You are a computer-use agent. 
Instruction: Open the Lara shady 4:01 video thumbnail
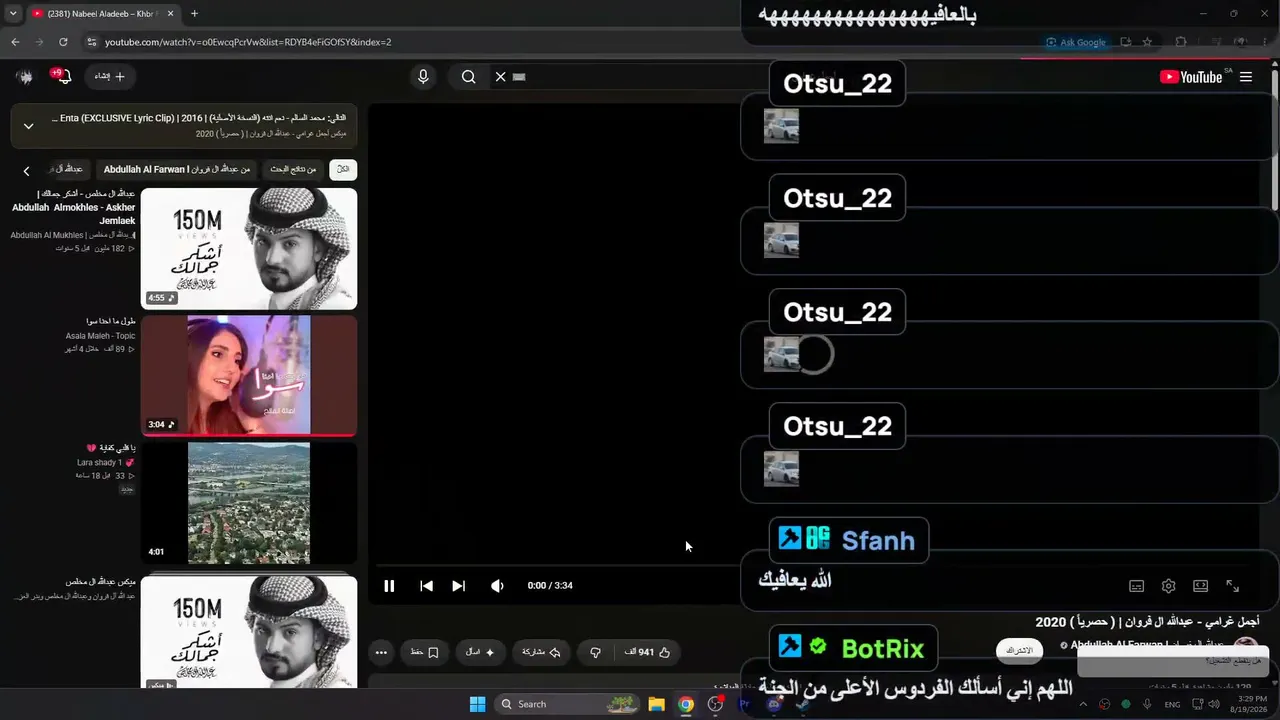(x=249, y=503)
